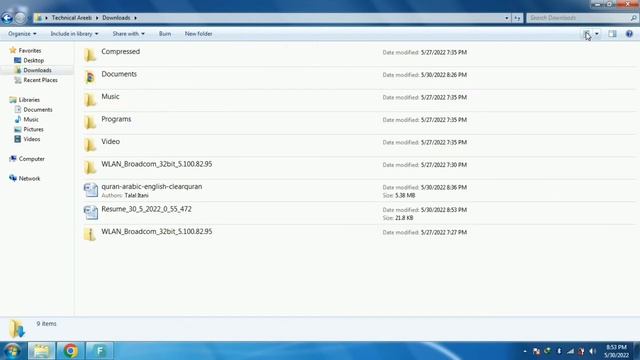Select the Documents folder icon in list
Image resolution: width=640 pixels, height=360 pixels.
click(90, 77)
